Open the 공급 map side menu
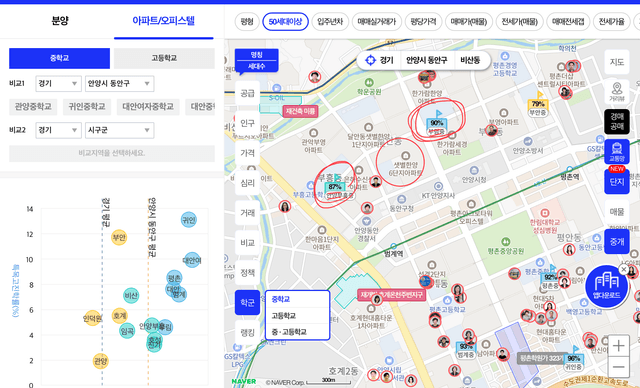Screen dimensions: 640x388 [x=247, y=93]
